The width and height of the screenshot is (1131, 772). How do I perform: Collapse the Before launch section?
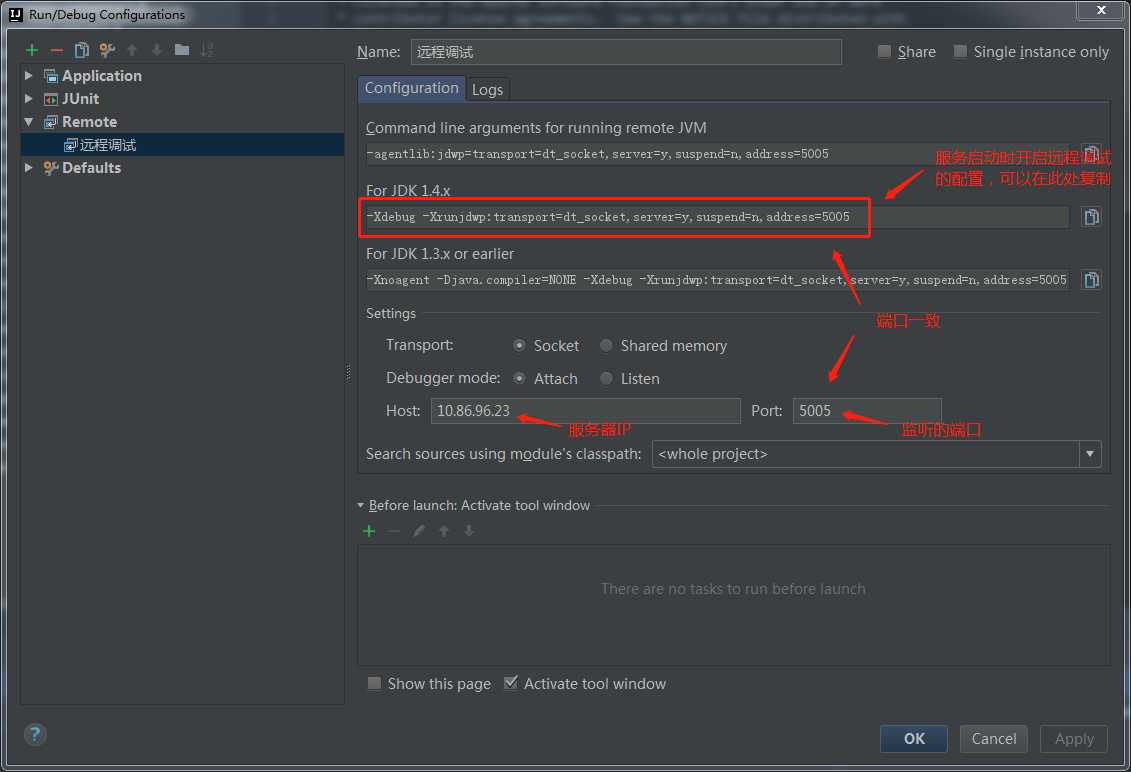[x=361, y=506]
